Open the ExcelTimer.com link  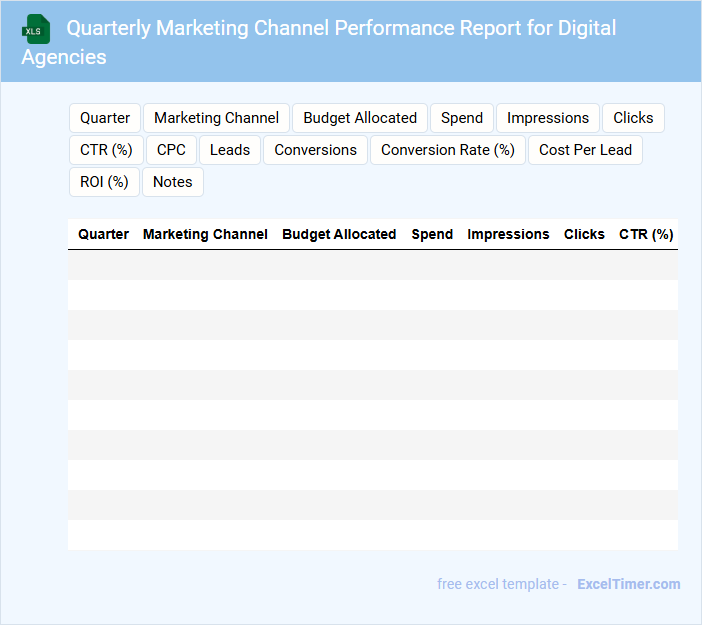628,584
